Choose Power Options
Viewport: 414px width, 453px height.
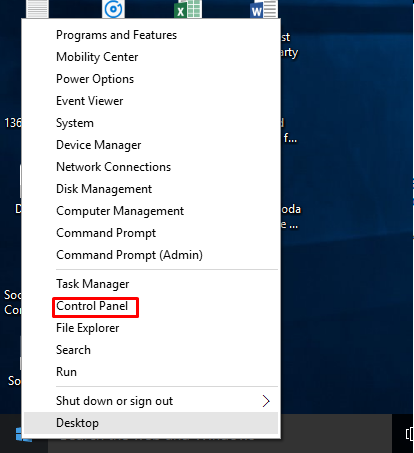point(95,79)
